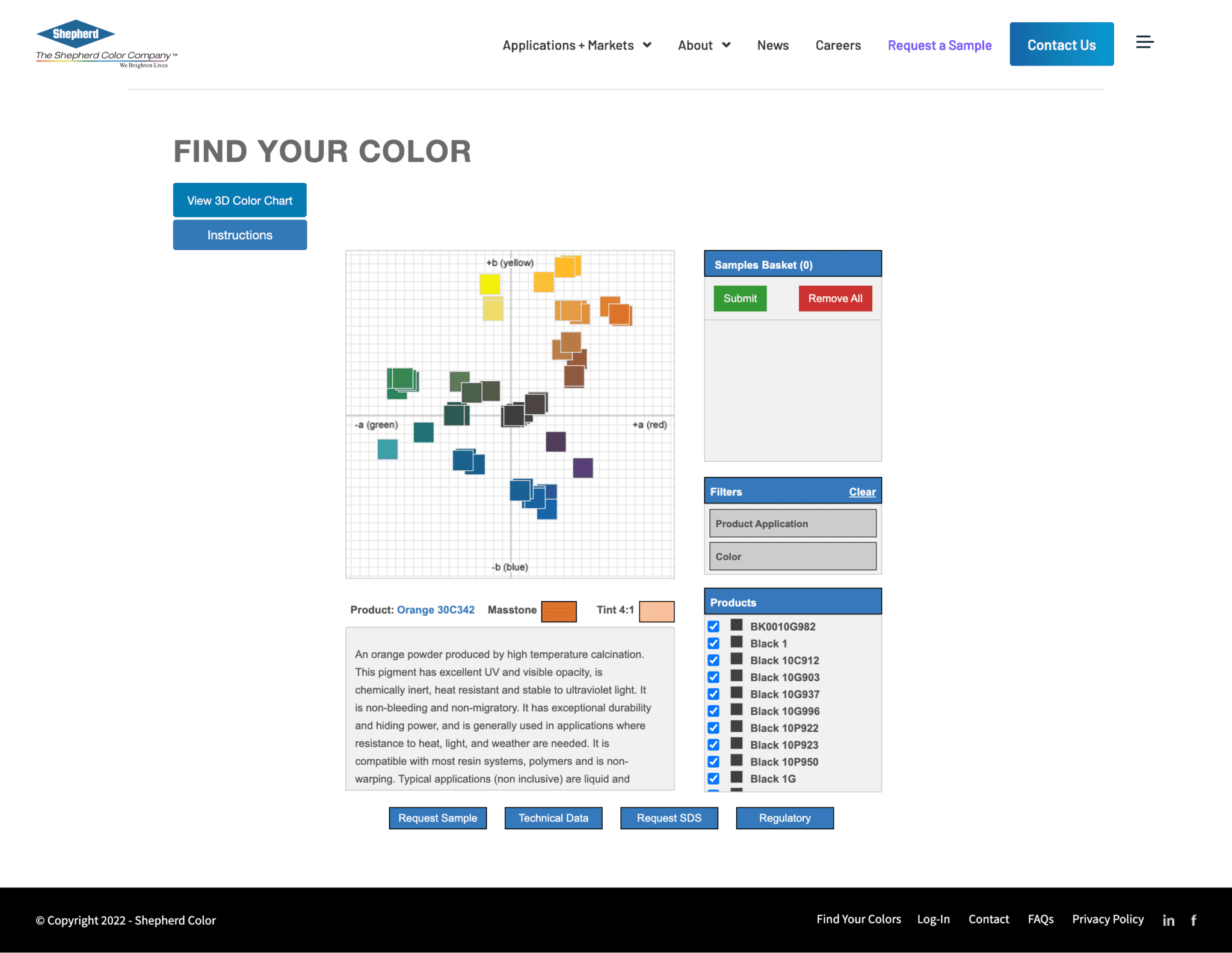Click the Black 10C912 product name
1232x953 pixels.
tap(784, 660)
